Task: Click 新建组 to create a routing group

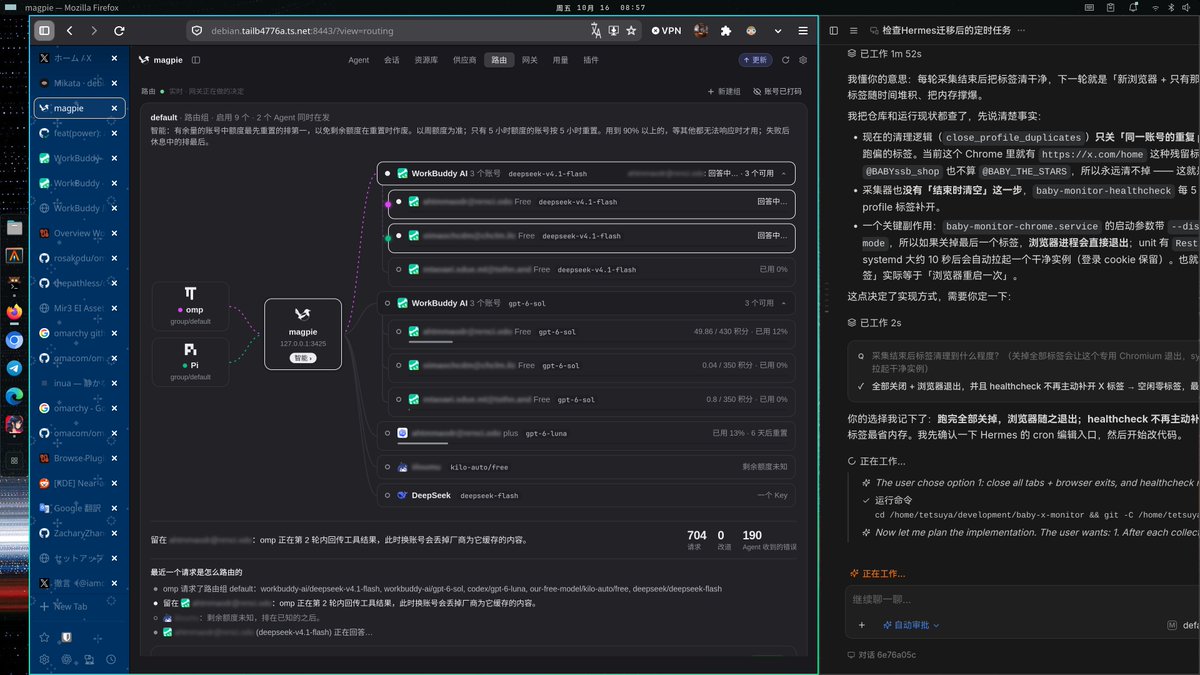Action: pos(724,91)
